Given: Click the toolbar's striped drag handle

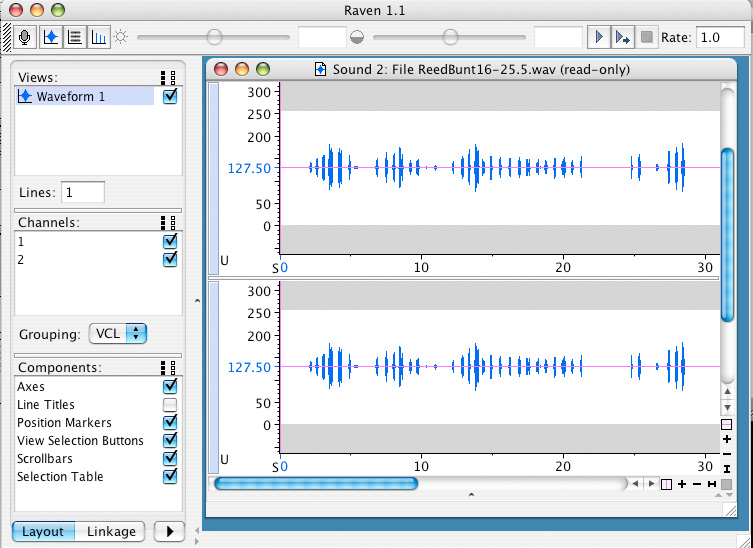Looking at the screenshot, I should click(x=7, y=37).
